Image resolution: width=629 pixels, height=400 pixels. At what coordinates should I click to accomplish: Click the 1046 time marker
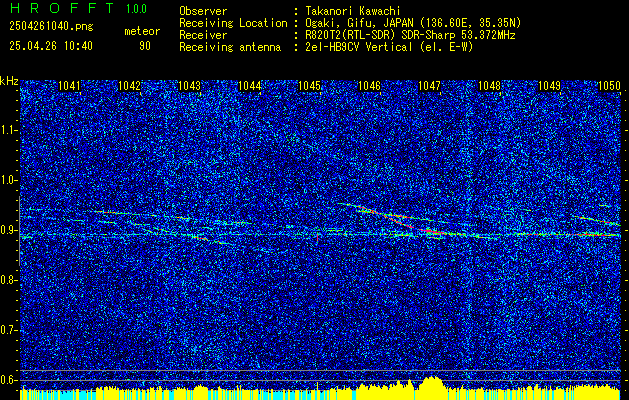coord(369,85)
